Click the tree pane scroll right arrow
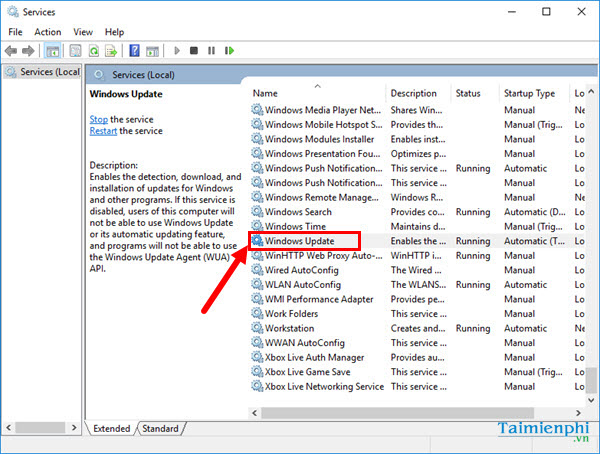The image size is (600, 454). pyautogui.click(x=74, y=427)
